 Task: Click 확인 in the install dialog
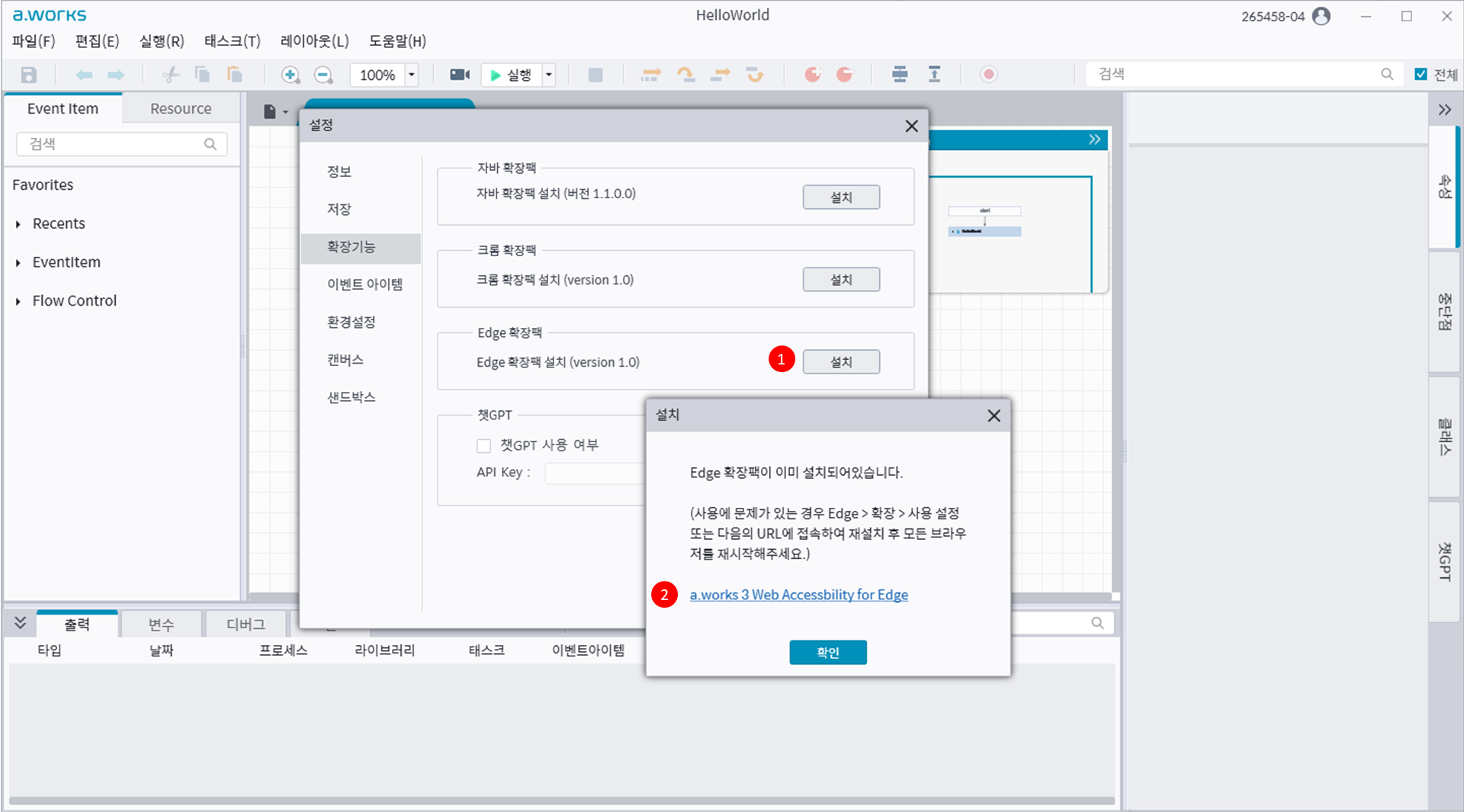828,653
